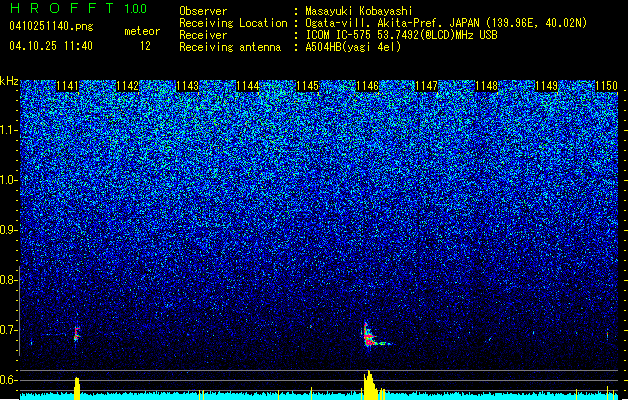The height and width of the screenshot is (400, 629).
Task: Click the 1147 time marker
Action: tap(426, 86)
